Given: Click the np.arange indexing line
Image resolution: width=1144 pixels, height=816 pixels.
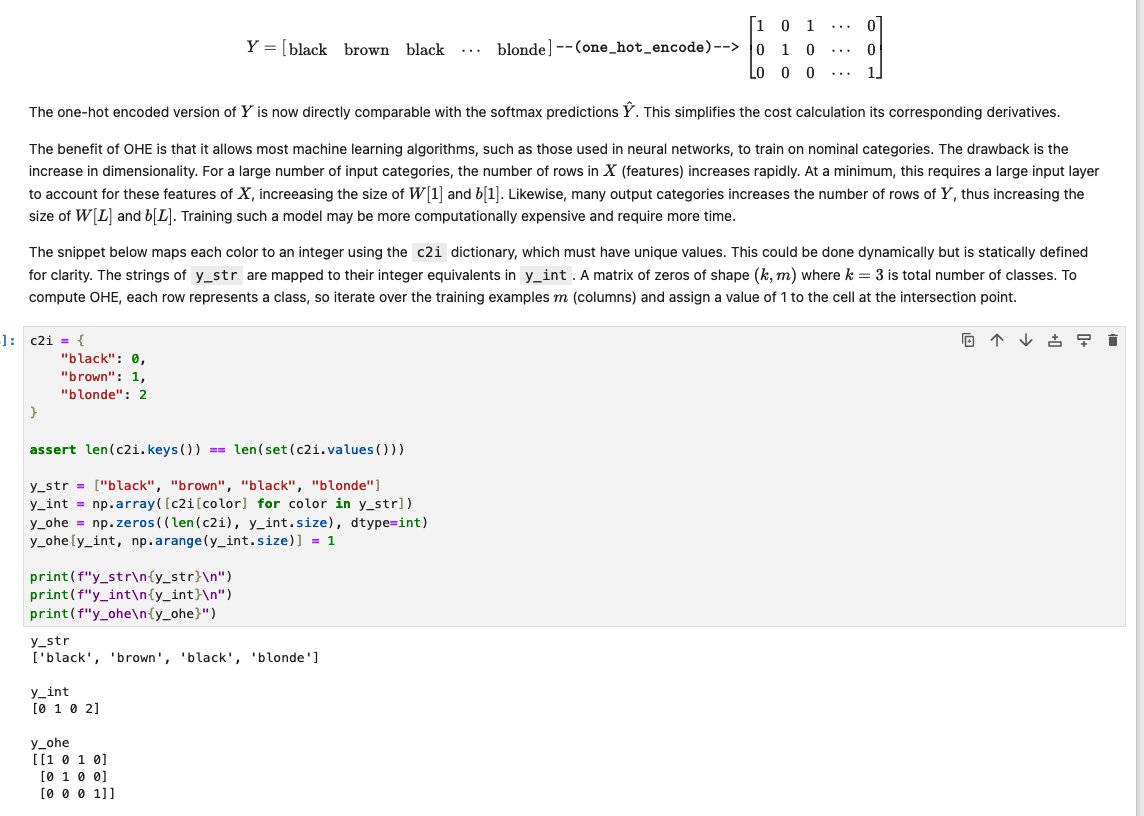Looking at the screenshot, I should [180, 539].
